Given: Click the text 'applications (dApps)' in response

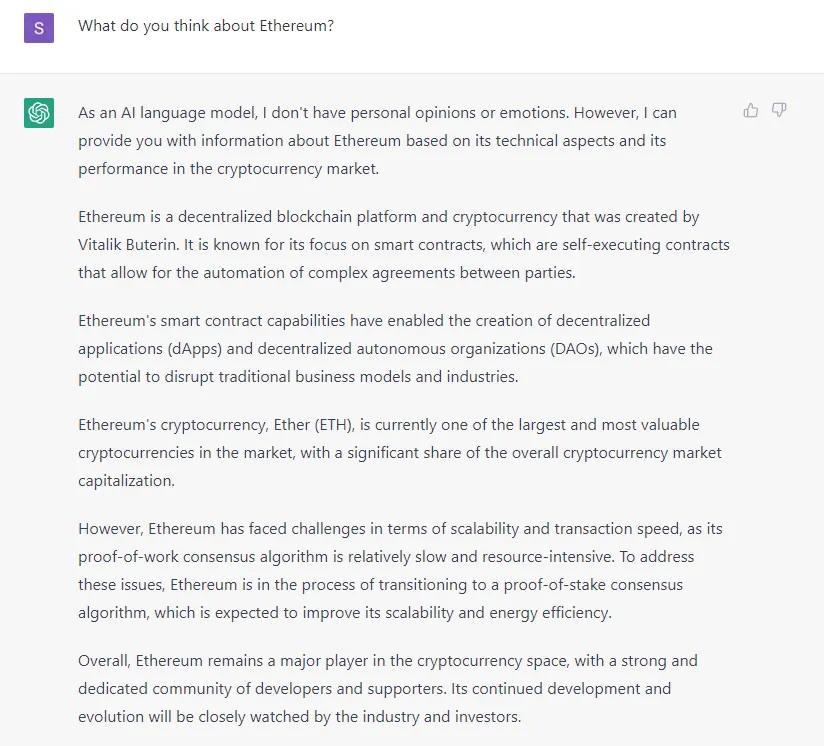Looking at the screenshot, I should (x=150, y=349).
